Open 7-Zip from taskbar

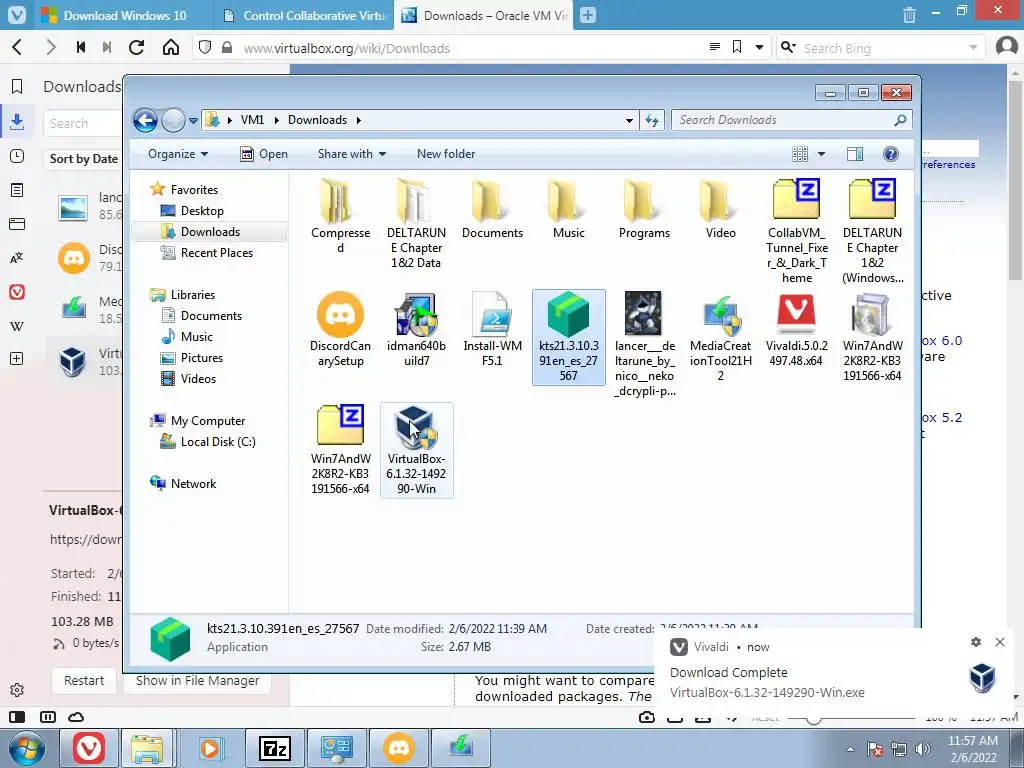[274, 748]
